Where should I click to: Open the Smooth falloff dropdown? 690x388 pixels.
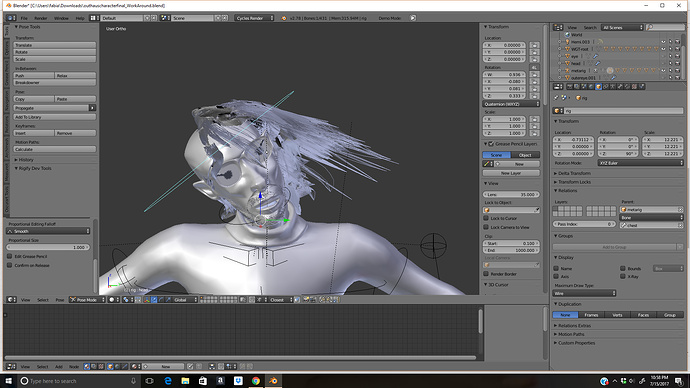pos(48,231)
